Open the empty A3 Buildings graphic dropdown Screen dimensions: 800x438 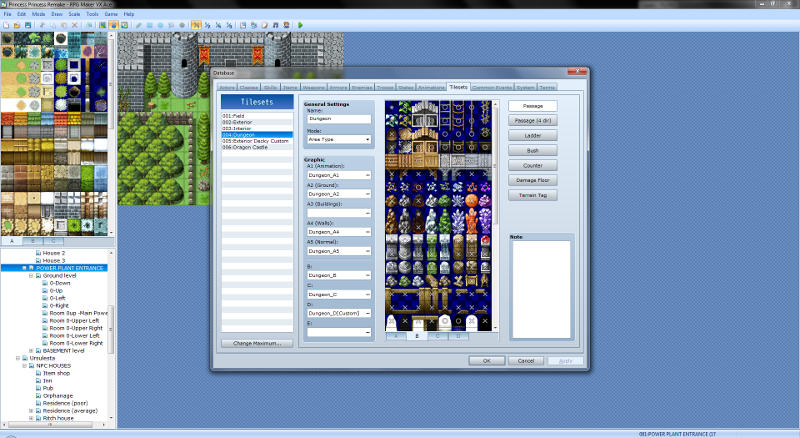pyautogui.click(x=339, y=213)
